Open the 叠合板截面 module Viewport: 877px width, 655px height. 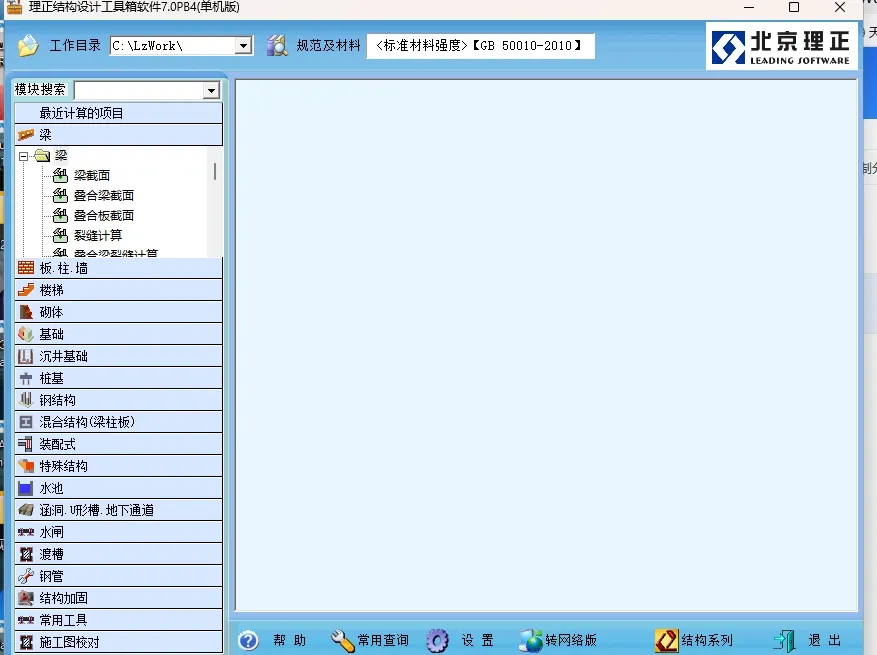click(x=104, y=215)
